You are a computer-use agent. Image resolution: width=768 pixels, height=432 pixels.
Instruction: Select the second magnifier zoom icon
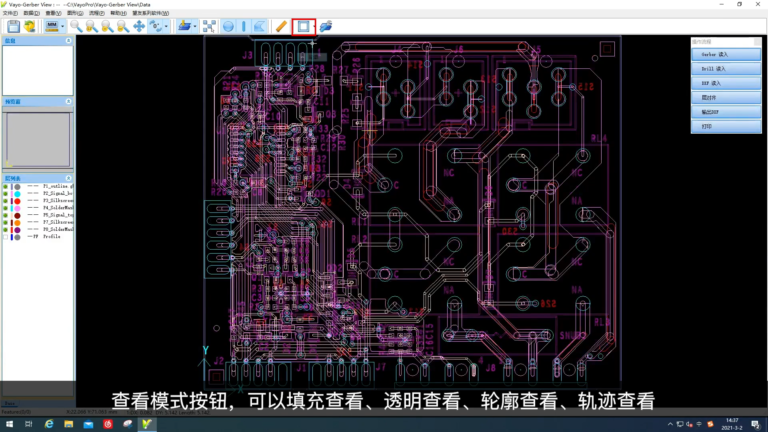[x=92, y=26]
